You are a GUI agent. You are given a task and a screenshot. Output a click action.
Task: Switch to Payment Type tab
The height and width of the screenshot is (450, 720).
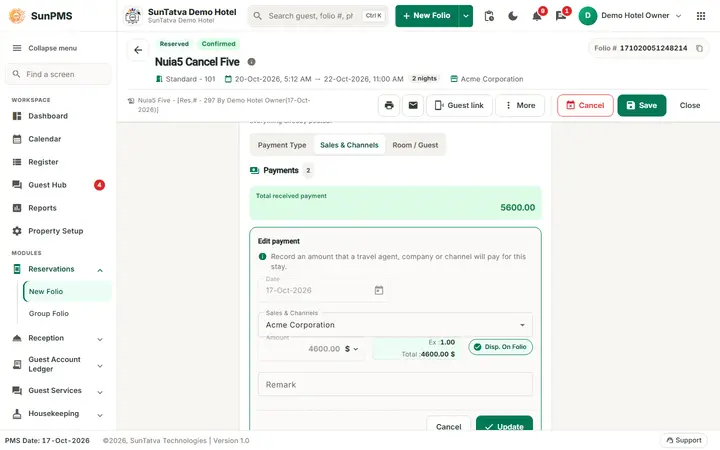[282, 145]
